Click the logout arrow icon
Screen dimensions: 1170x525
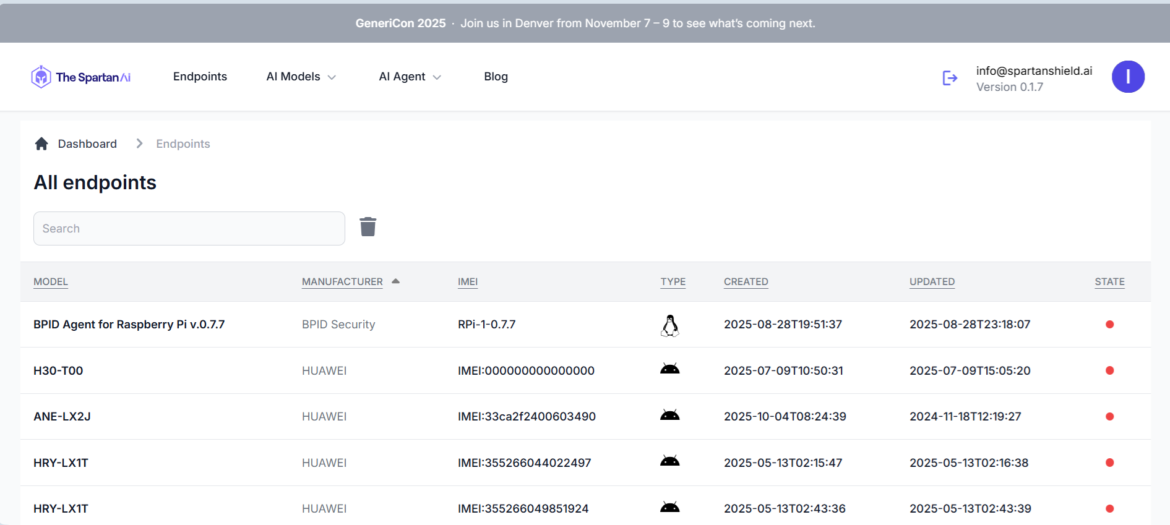(x=950, y=78)
